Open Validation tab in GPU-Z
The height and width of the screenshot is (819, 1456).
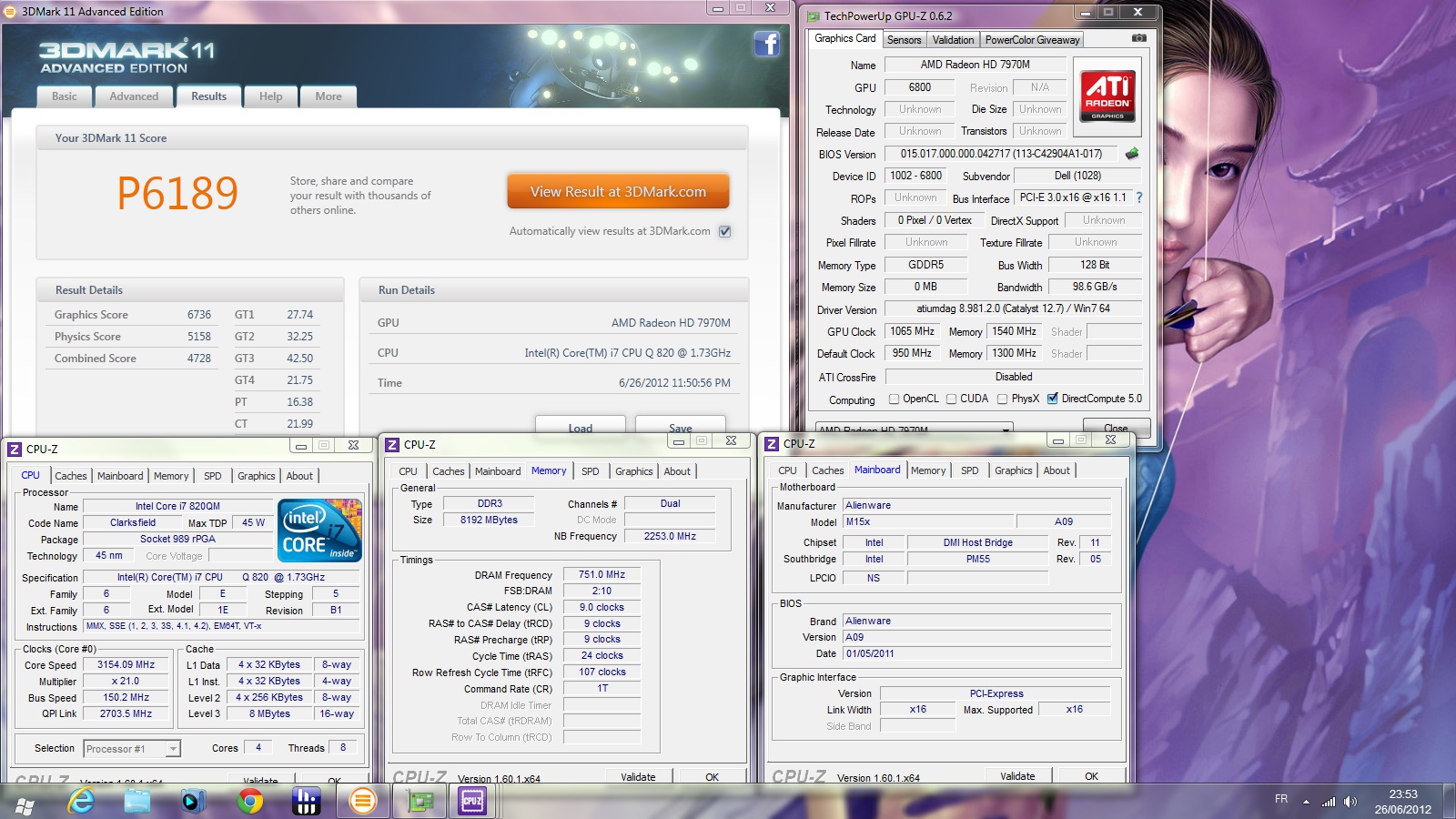[953, 40]
